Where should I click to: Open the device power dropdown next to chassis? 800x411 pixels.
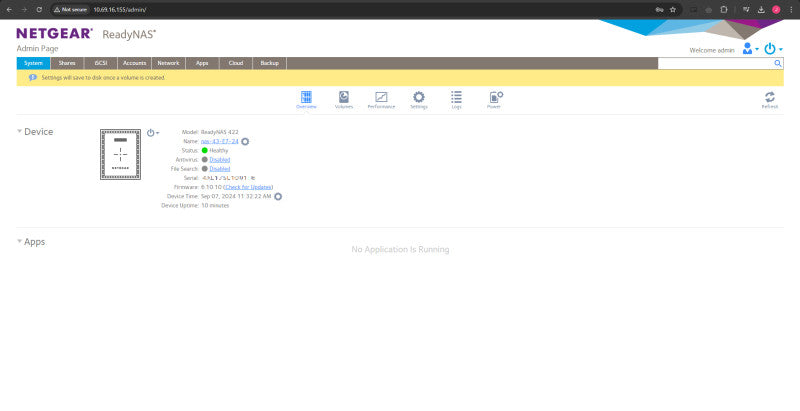click(x=153, y=133)
